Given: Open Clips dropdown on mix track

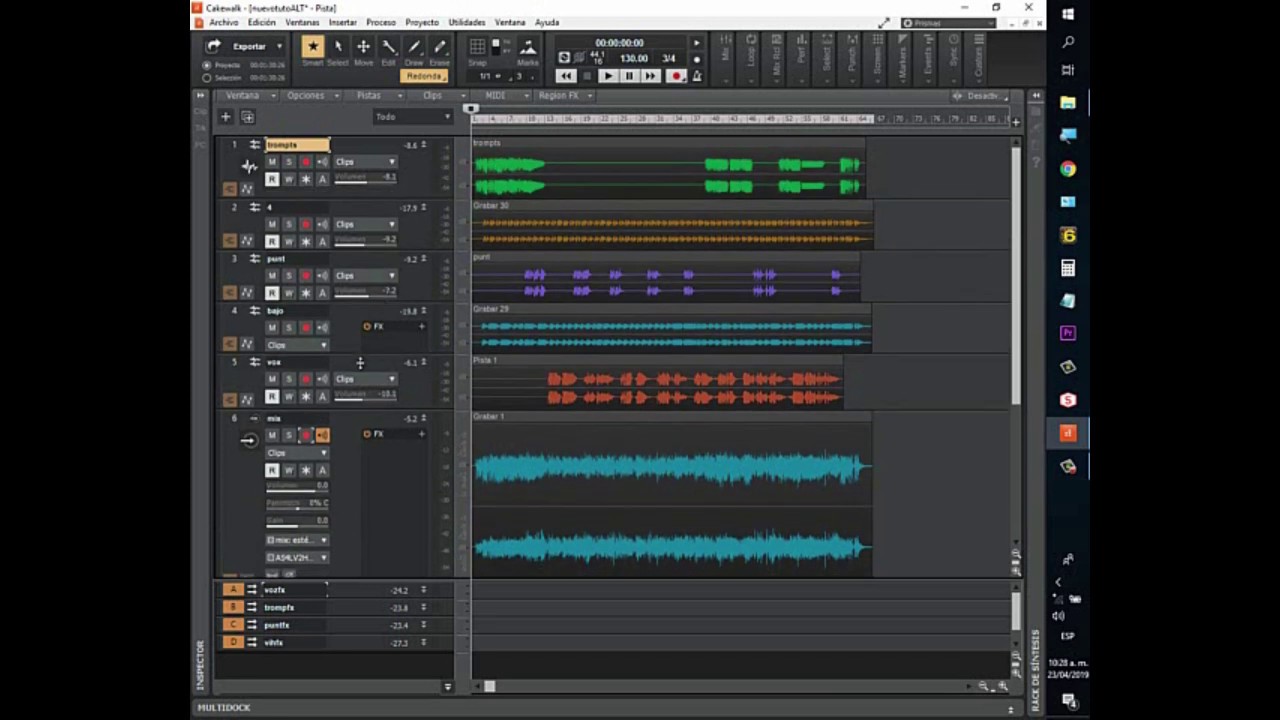Looking at the screenshot, I should [x=297, y=453].
